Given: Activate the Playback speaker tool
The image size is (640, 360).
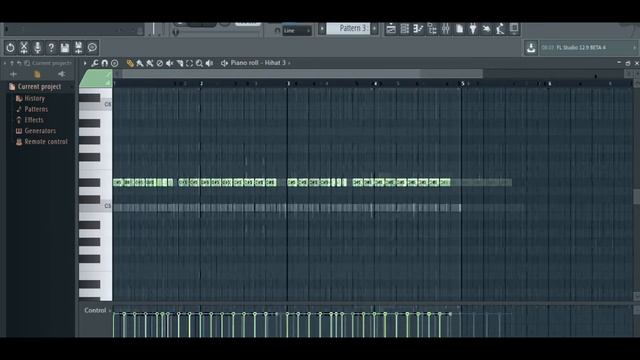Looking at the screenshot, I should tap(209, 63).
